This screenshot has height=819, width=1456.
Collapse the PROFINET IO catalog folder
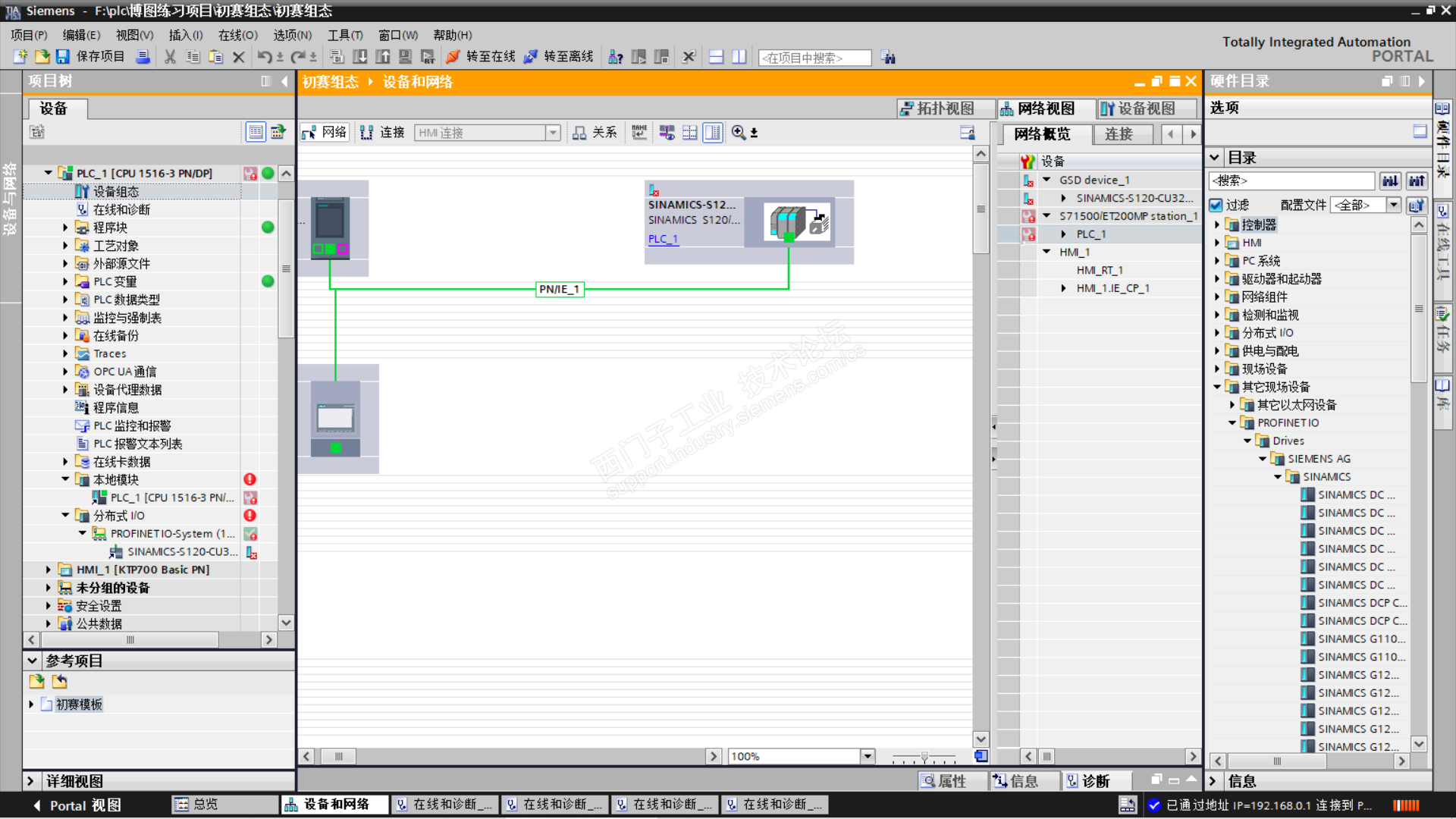[x=1232, y=423]
